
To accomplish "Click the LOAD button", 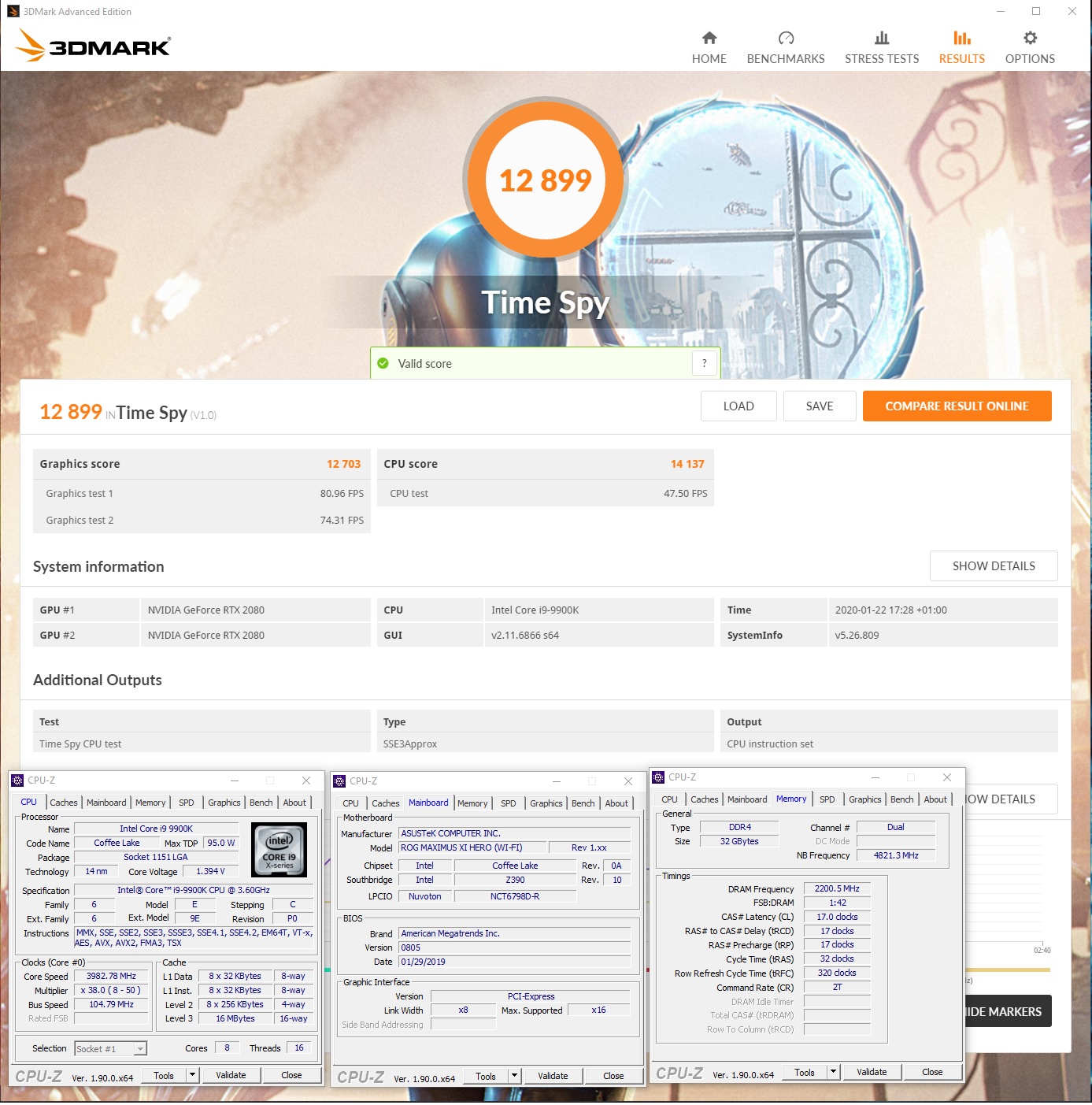I will coord(738,406).
